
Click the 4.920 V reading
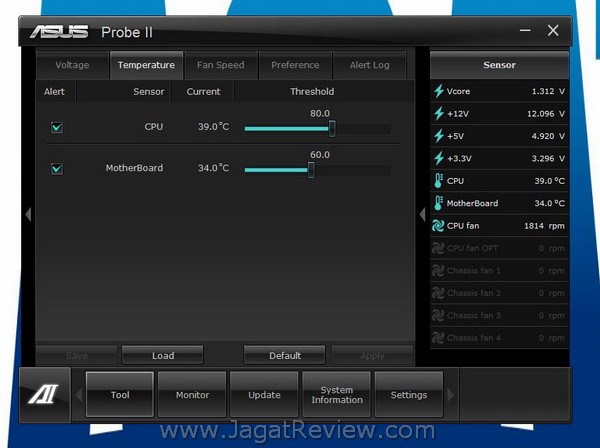(548, 136)
